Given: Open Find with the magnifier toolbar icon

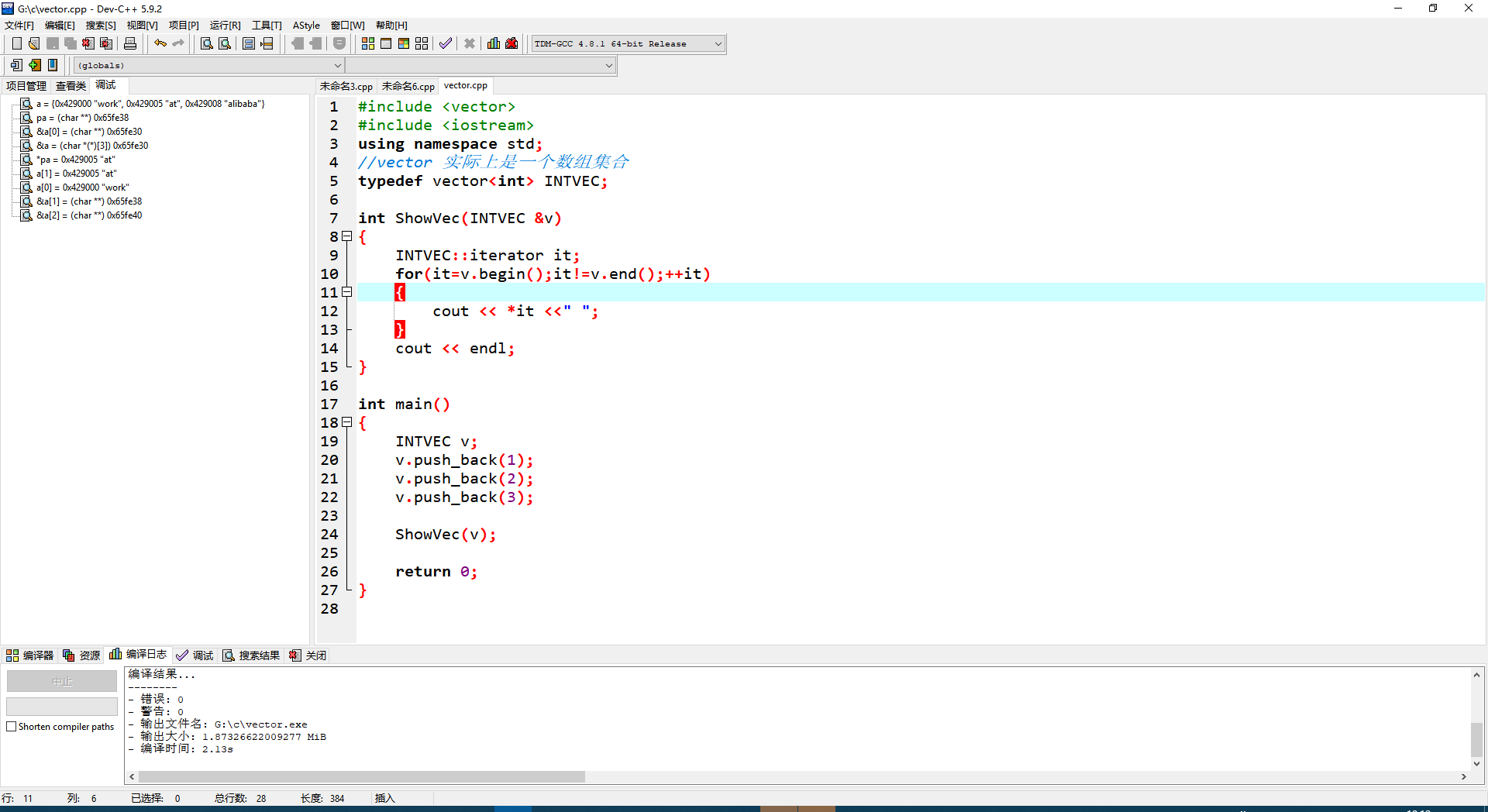Looking at the screenshot, I should [x=207, y=43].
